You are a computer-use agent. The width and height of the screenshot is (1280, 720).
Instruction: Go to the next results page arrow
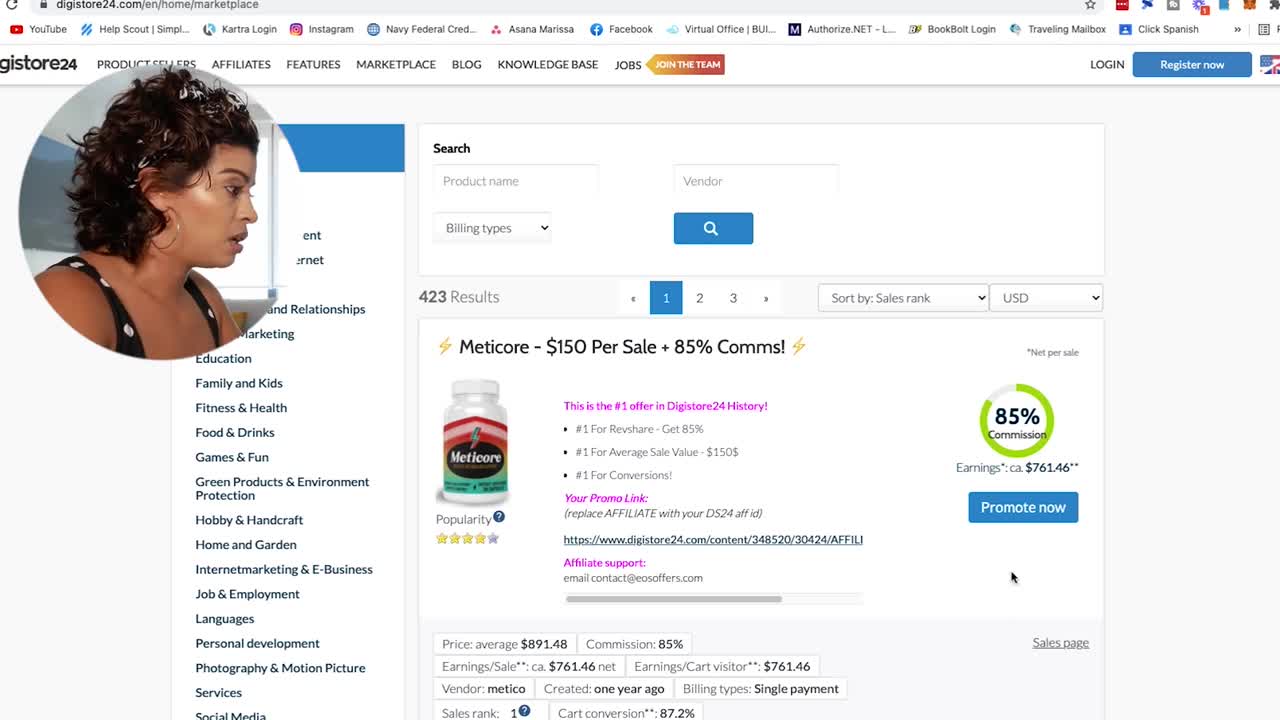766,298
